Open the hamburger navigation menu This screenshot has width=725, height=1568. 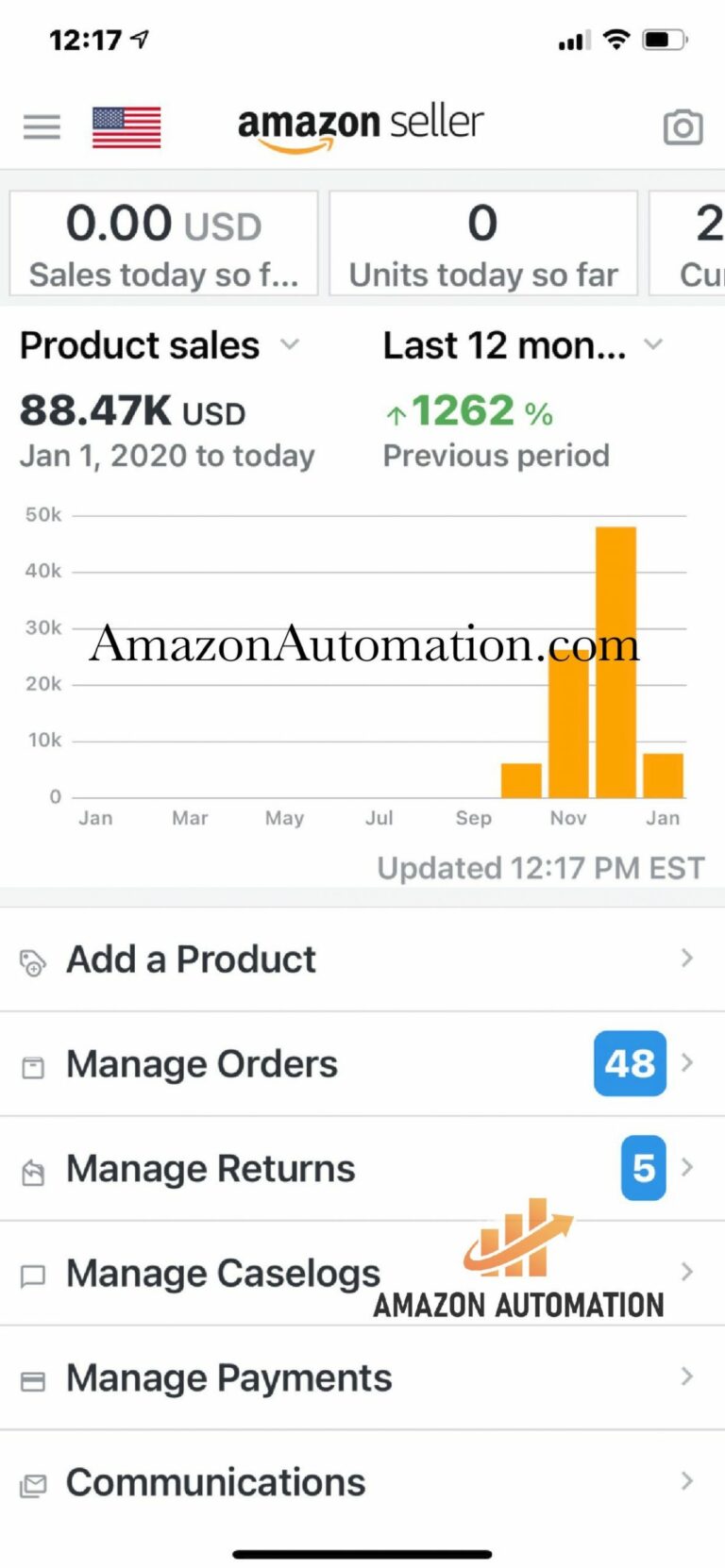coord(42,126)
